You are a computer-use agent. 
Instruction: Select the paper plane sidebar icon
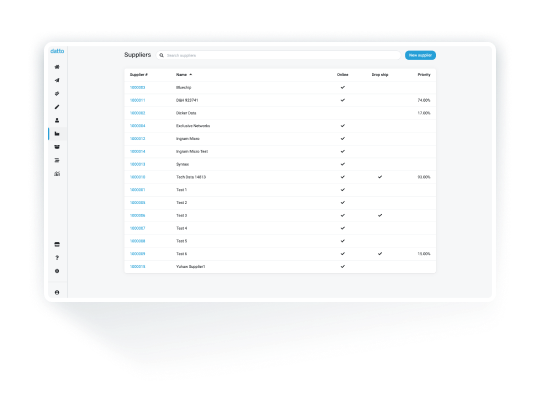click(x=57, y=80)
